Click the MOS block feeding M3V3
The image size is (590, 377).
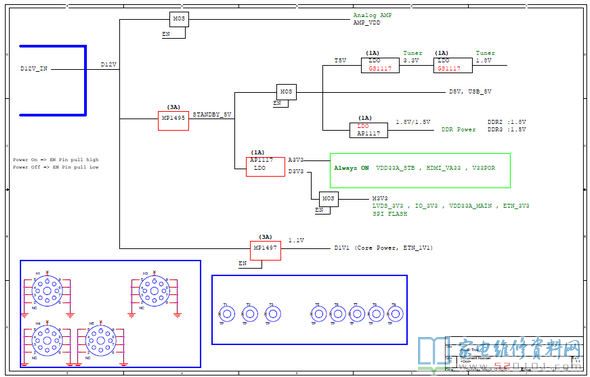click(328, 199)
